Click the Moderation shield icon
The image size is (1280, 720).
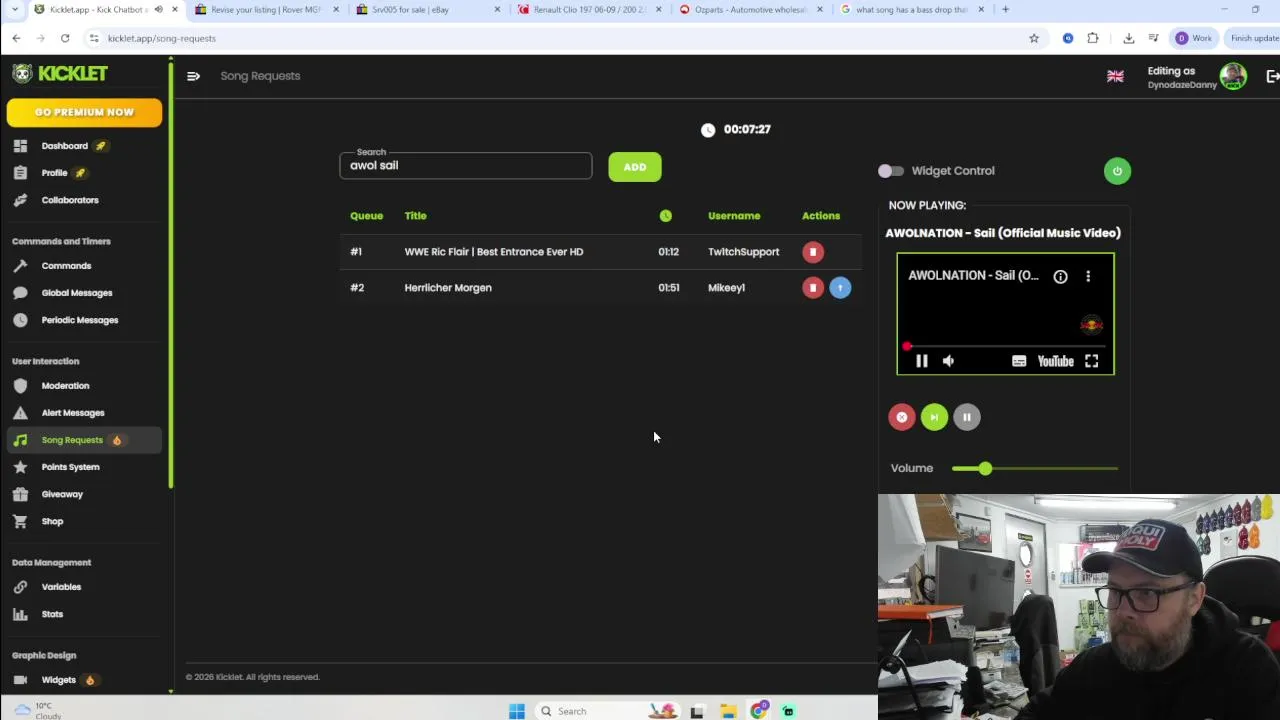[x=20, y=386]
